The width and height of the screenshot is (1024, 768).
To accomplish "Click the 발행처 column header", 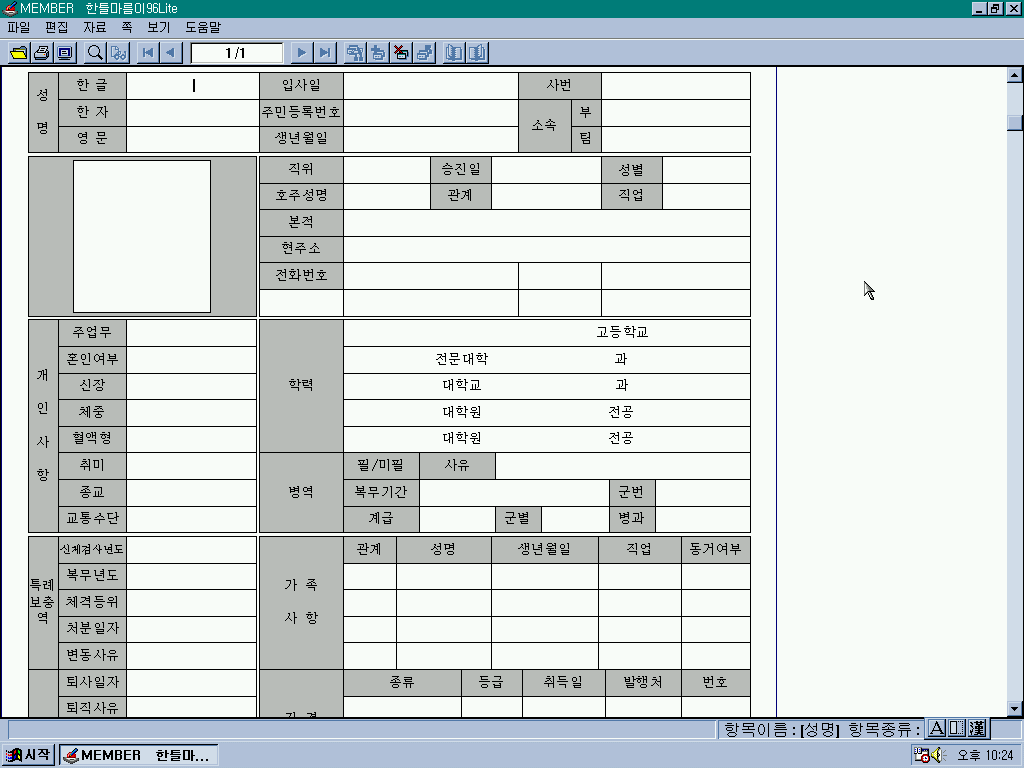I will 643,682.
